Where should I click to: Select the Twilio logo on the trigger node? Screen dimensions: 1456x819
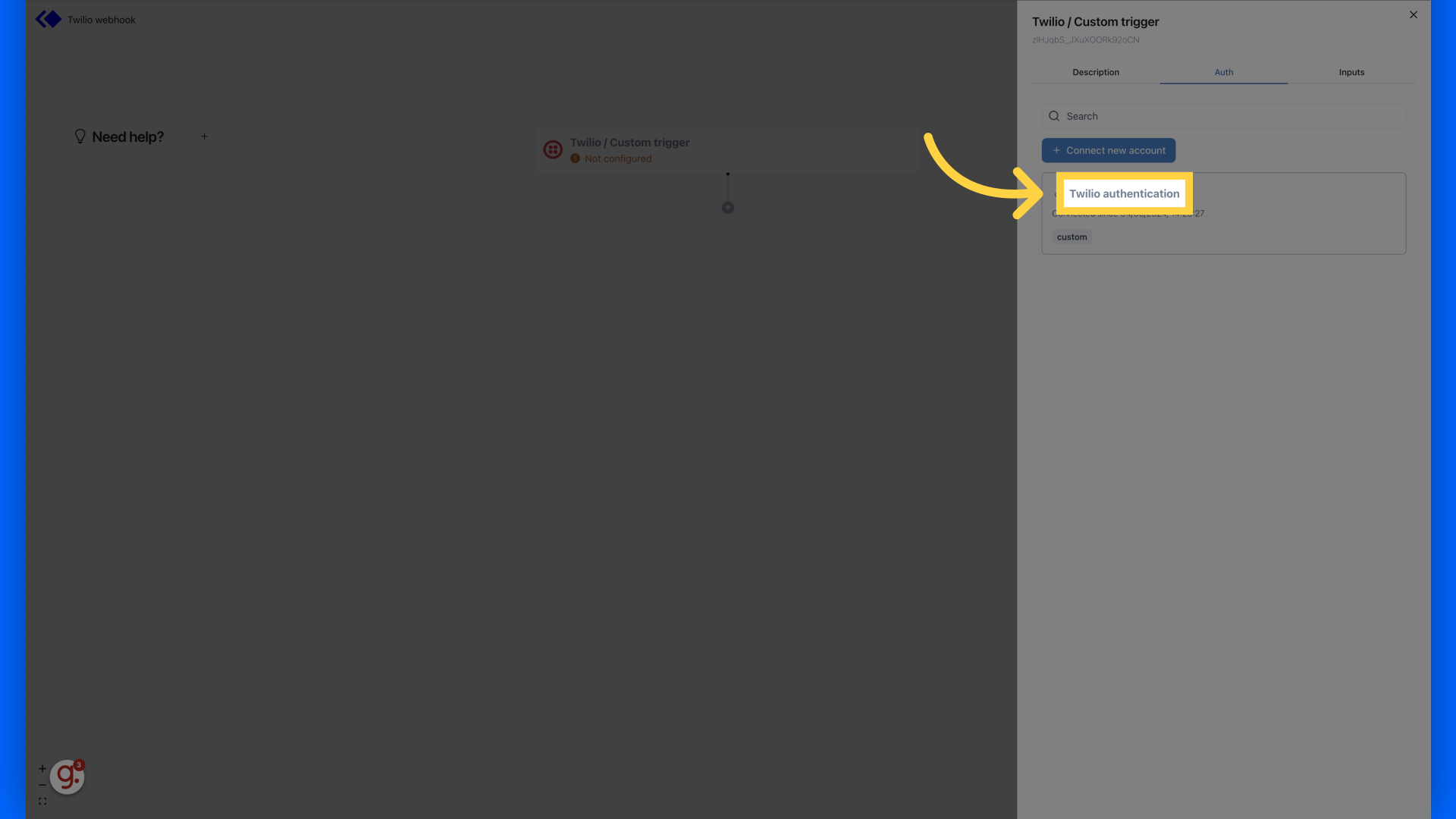pyautogui.click(x=553, y=149)
